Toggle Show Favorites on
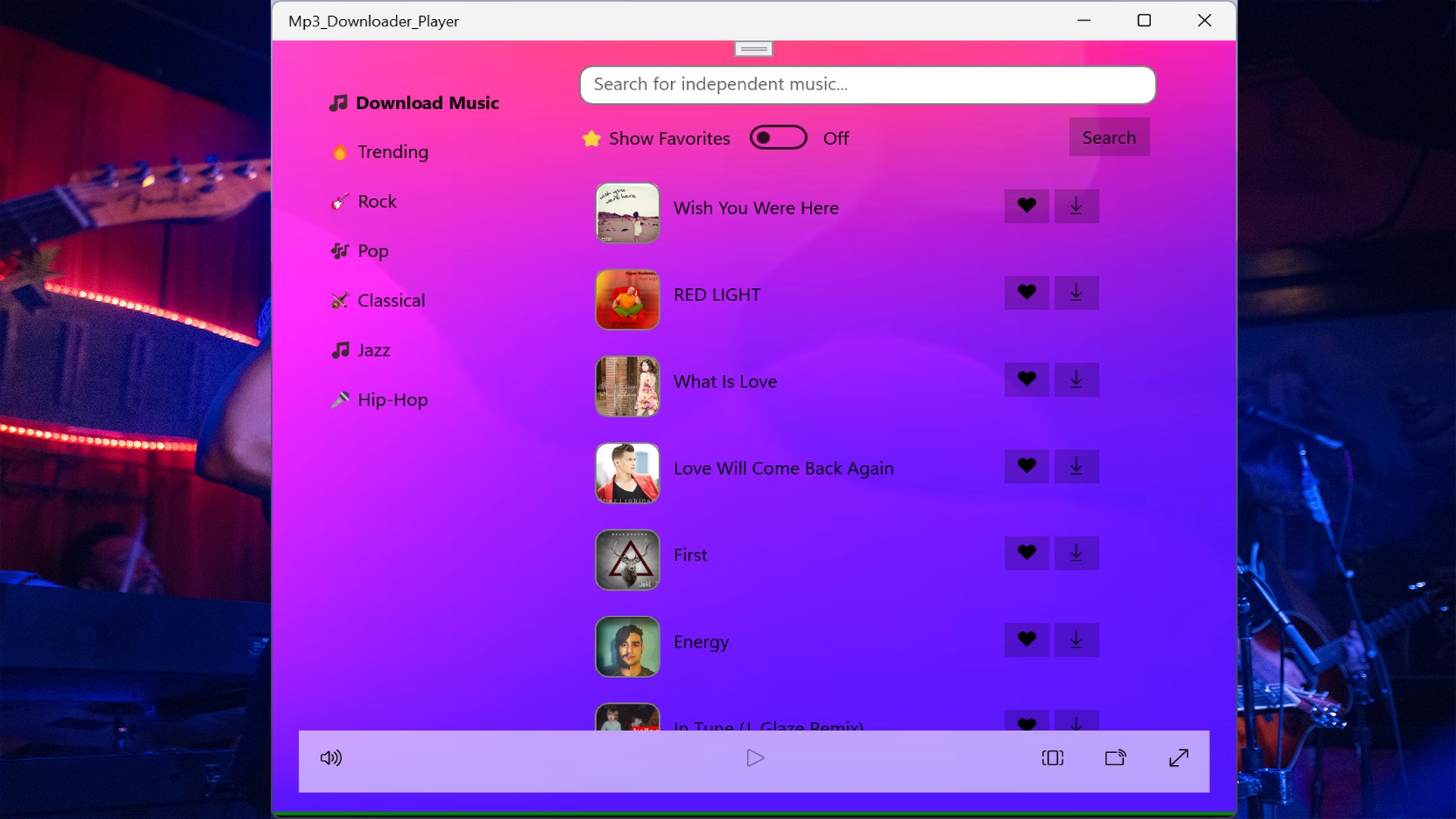Viewport: 1456px width, 819px height. click(778, 137)
